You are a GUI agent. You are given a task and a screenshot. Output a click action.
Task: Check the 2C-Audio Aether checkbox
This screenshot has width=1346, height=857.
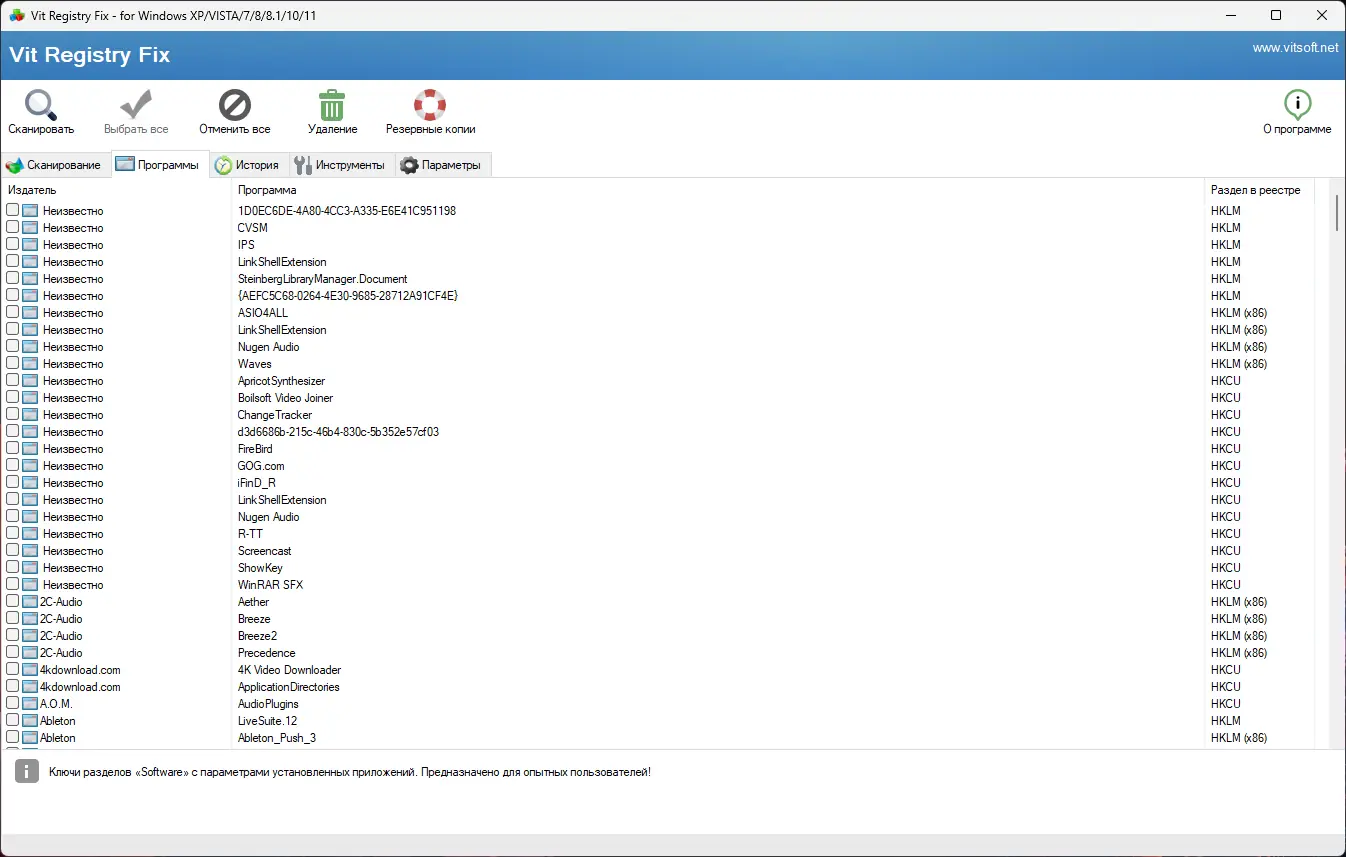[x=12, y=602]
